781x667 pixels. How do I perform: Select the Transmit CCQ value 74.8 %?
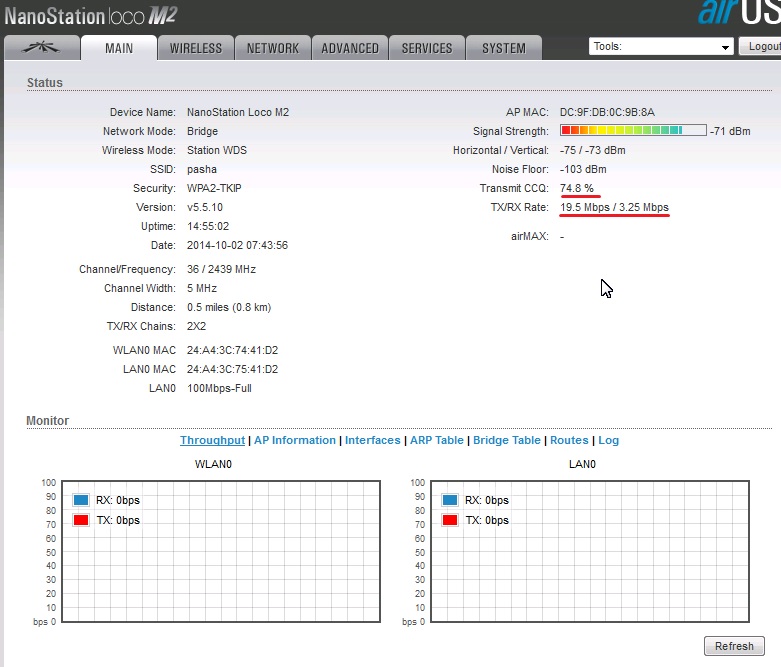click(577, 188)
